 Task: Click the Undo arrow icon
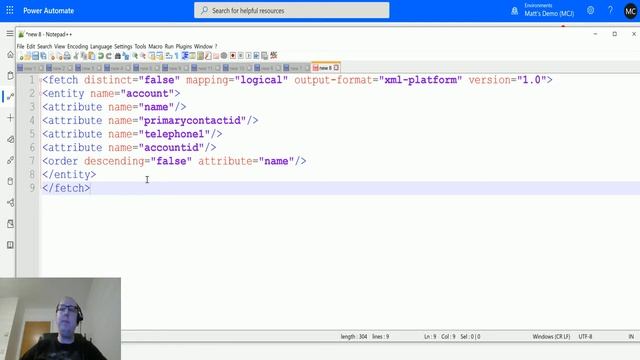click(100, 56)
